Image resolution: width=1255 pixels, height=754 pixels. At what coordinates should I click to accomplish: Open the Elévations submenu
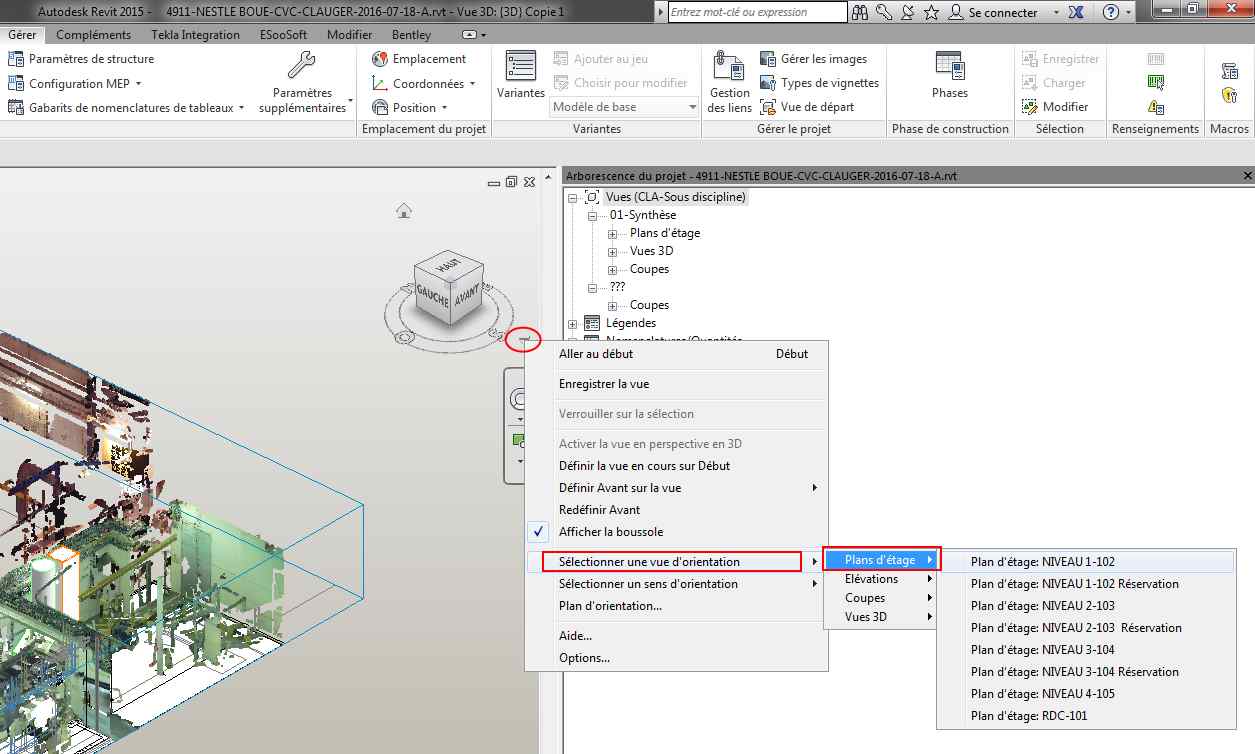[x=883, y=579]
